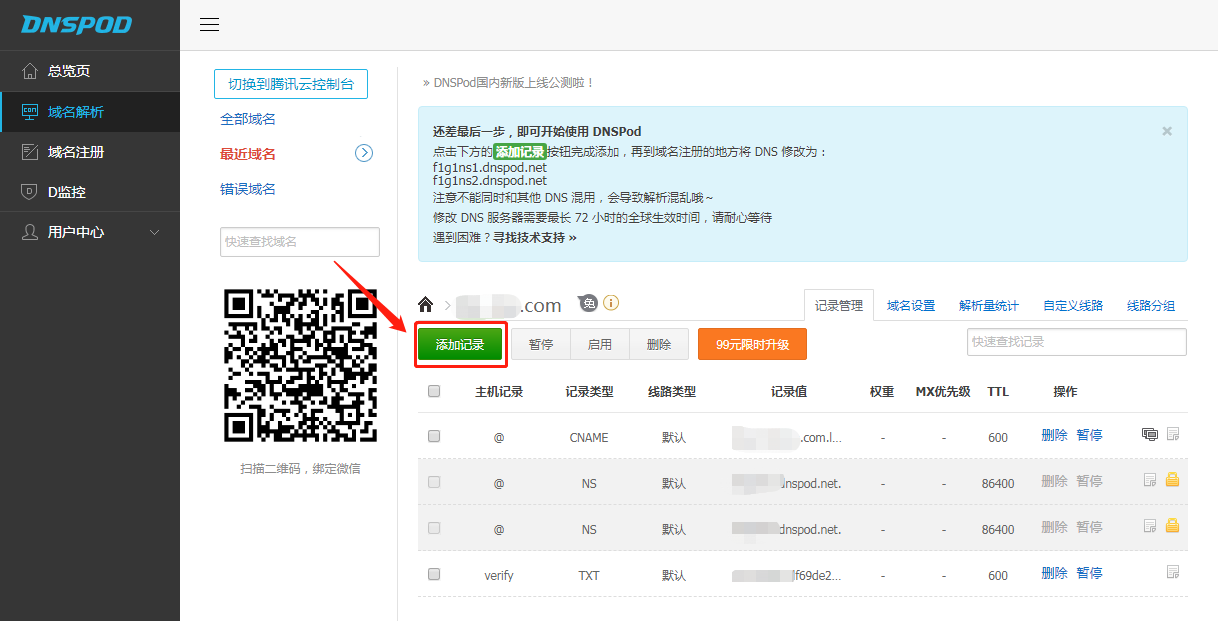Image resolution: width=1218 pixels, height=621 pixels.
Task: Click the orange 99元限时升级 button
Action: coord(752,344)
